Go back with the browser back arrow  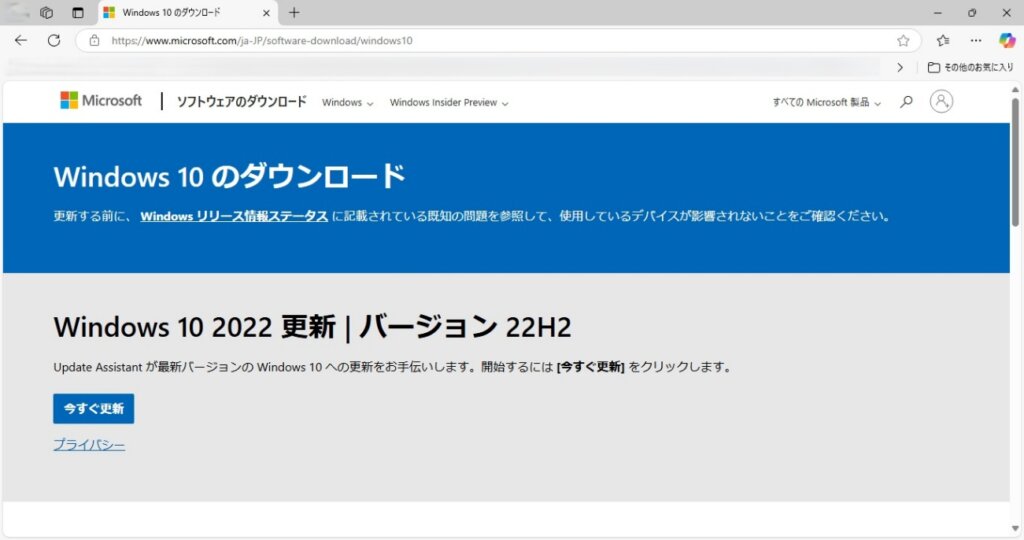point(21,40)
